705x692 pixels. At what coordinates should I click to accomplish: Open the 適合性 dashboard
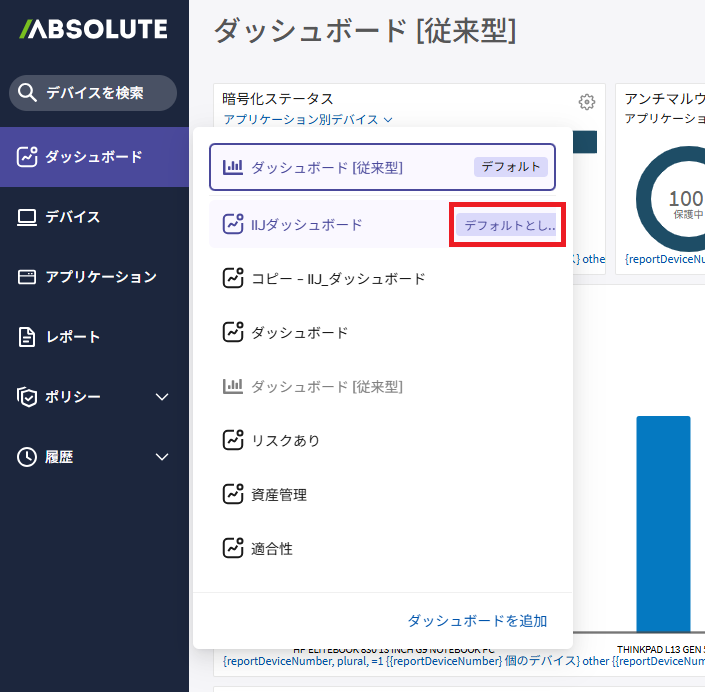coord(271,548)
